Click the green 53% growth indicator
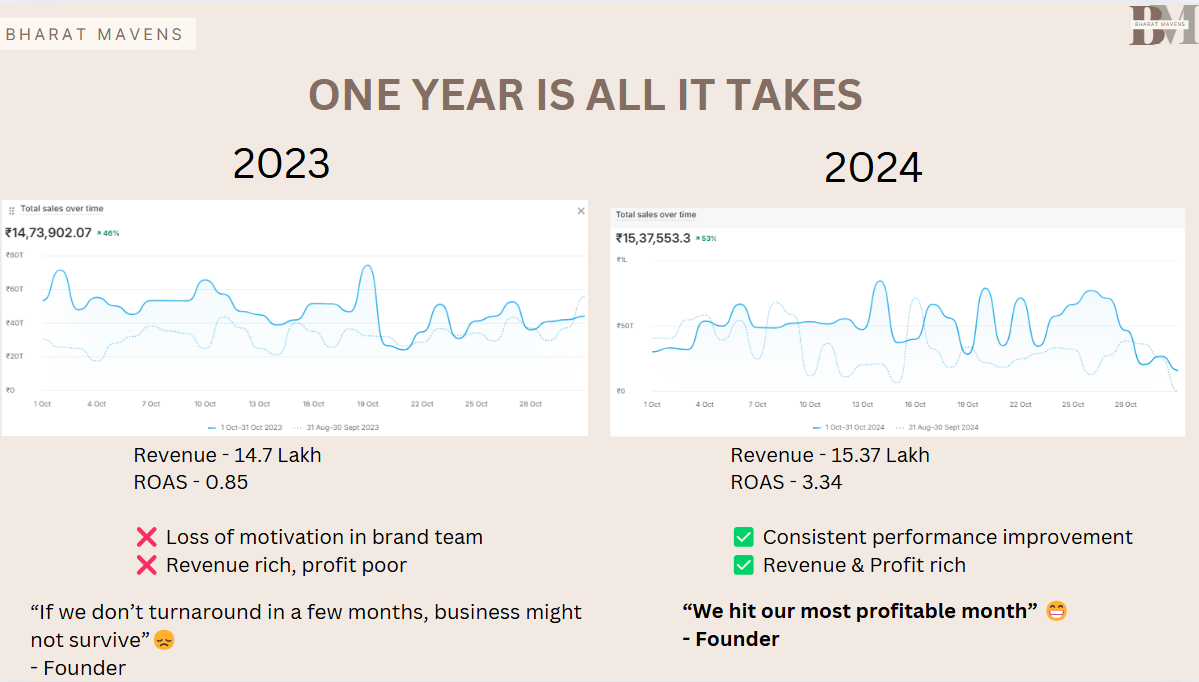The height and width of the screenshot is (682, 1199). coord(706,238)
